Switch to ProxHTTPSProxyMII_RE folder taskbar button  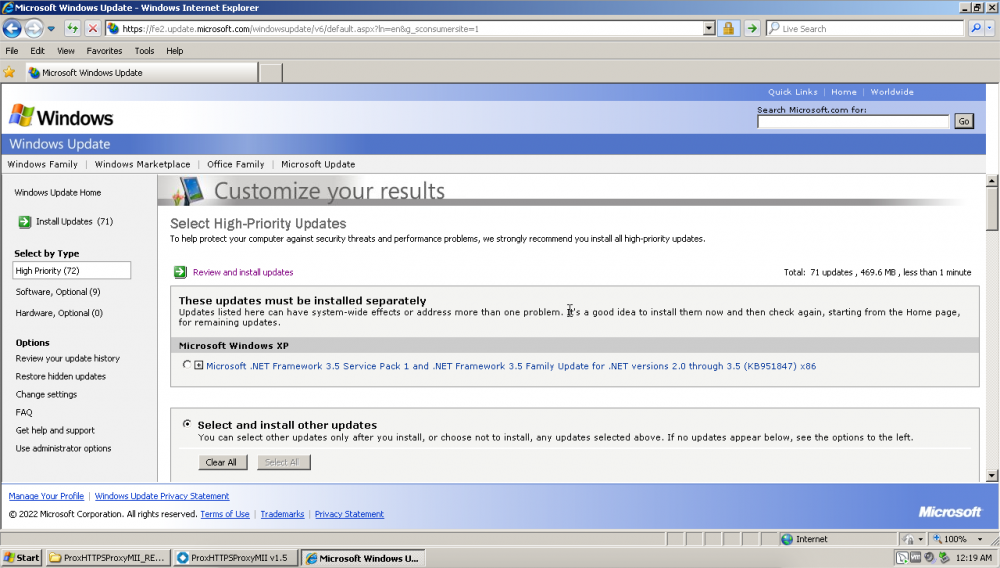(x=108, y=558)
